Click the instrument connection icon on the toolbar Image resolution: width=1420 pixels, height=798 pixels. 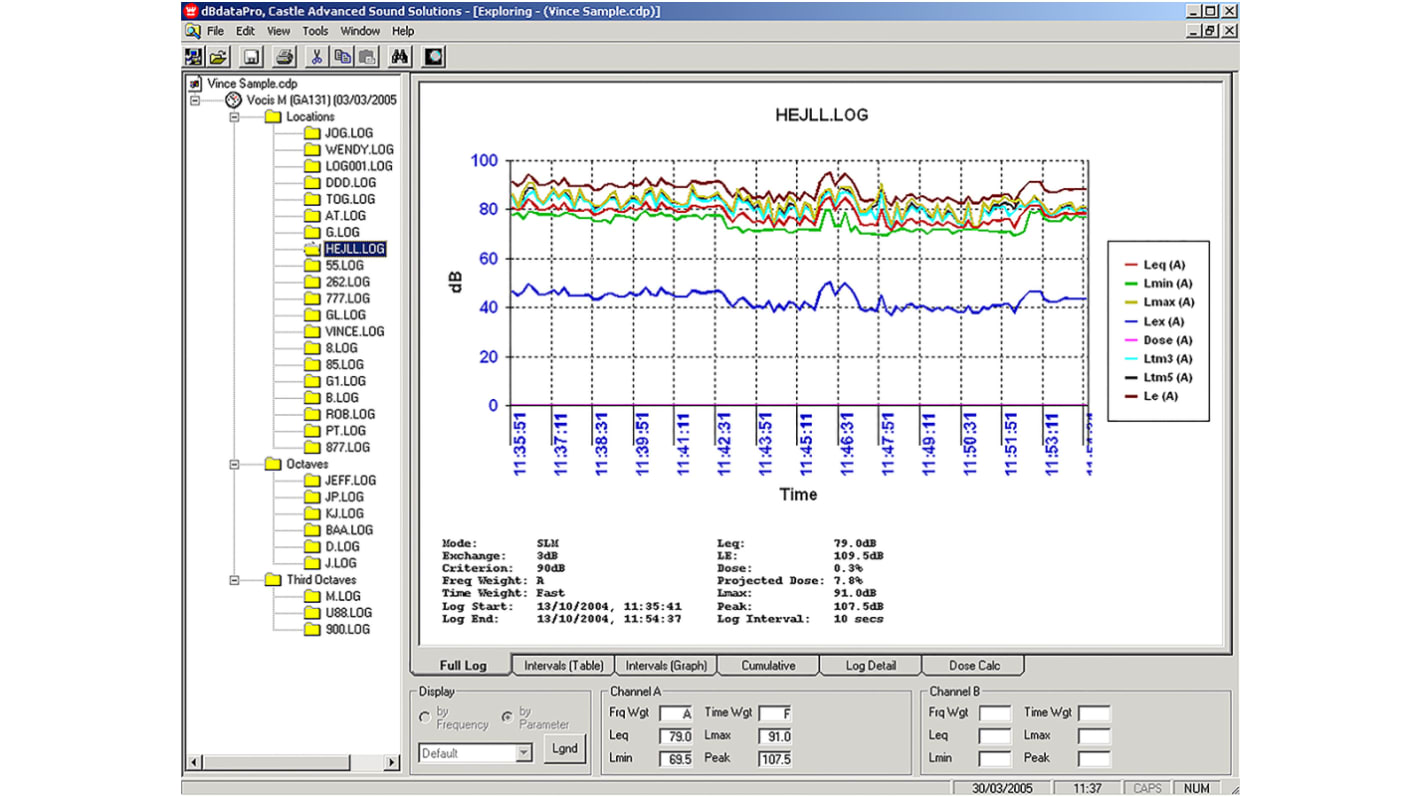433,56
